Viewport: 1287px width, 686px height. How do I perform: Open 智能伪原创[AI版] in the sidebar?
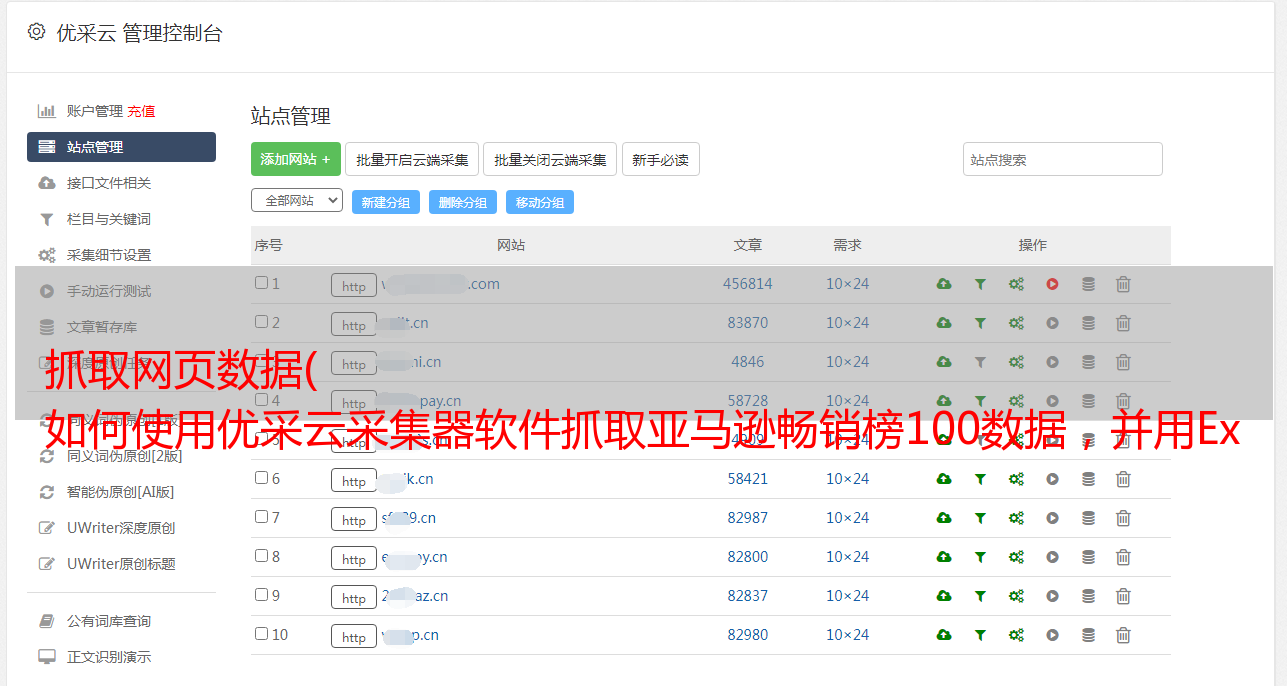121,492
